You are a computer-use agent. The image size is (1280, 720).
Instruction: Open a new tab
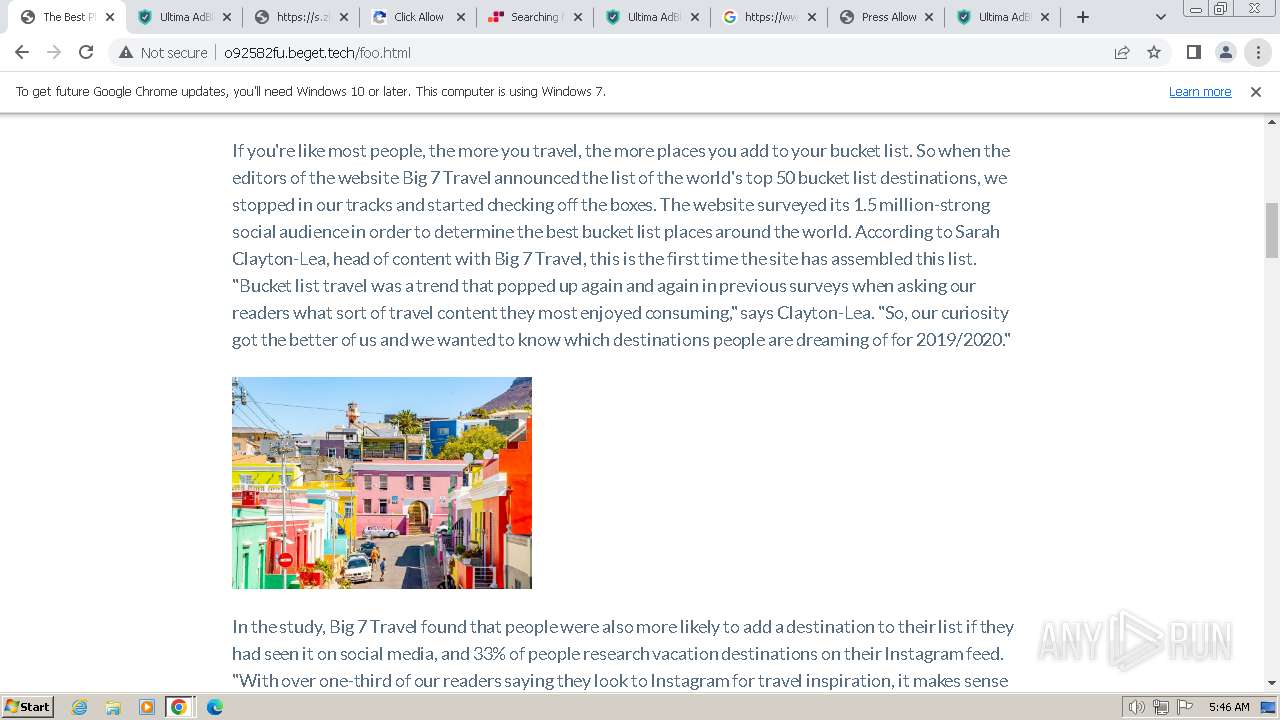click(1082, 17)
